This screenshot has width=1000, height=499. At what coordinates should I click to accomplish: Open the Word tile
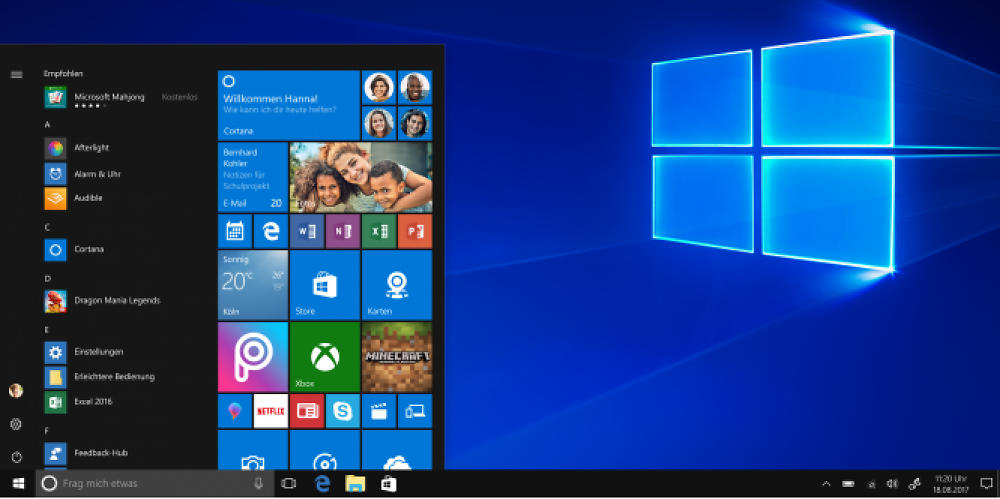tap(307, 231)
